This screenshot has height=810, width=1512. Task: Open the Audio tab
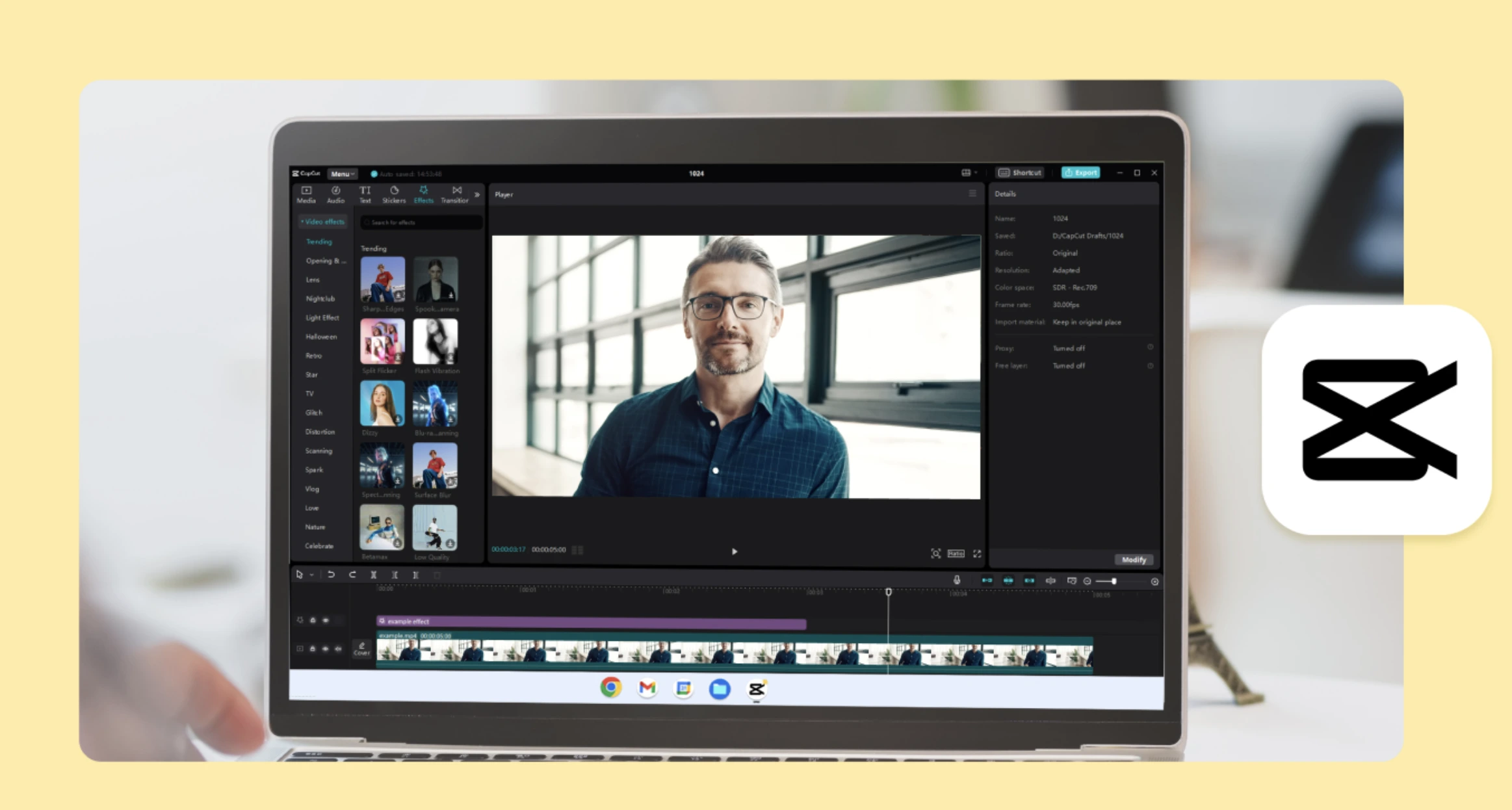335,194
